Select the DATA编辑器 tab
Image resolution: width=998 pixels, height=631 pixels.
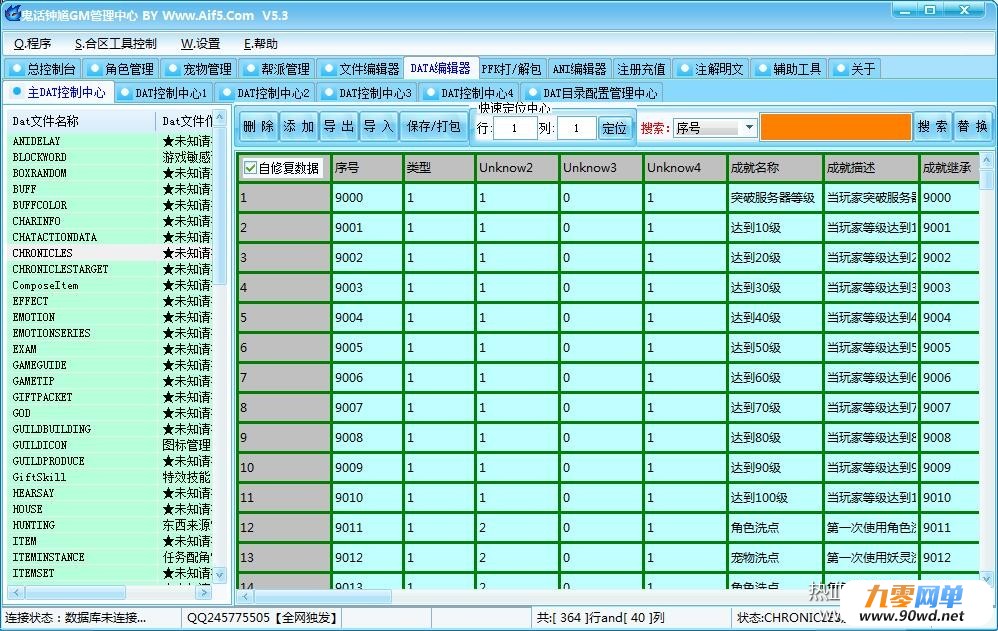[440, 68]
